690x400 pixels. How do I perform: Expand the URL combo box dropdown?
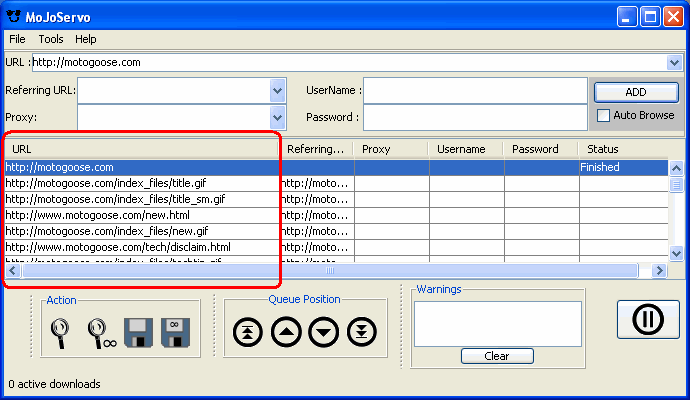click(674, 62)
